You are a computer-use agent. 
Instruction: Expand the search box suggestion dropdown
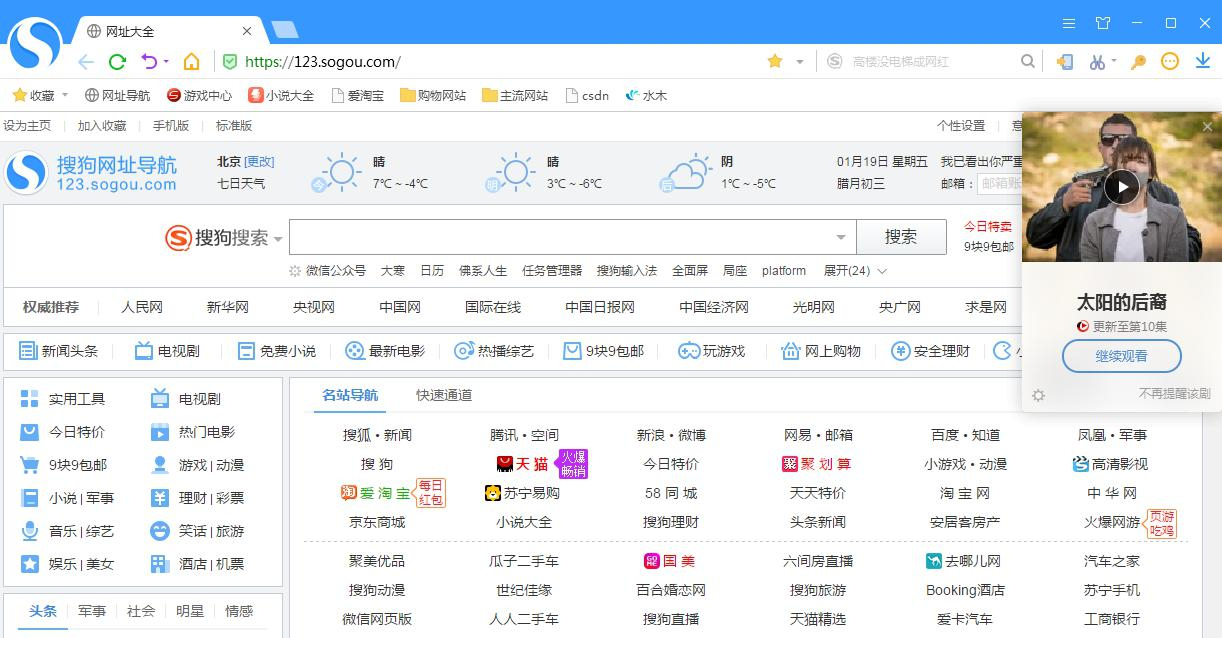(x=841, y=238)
